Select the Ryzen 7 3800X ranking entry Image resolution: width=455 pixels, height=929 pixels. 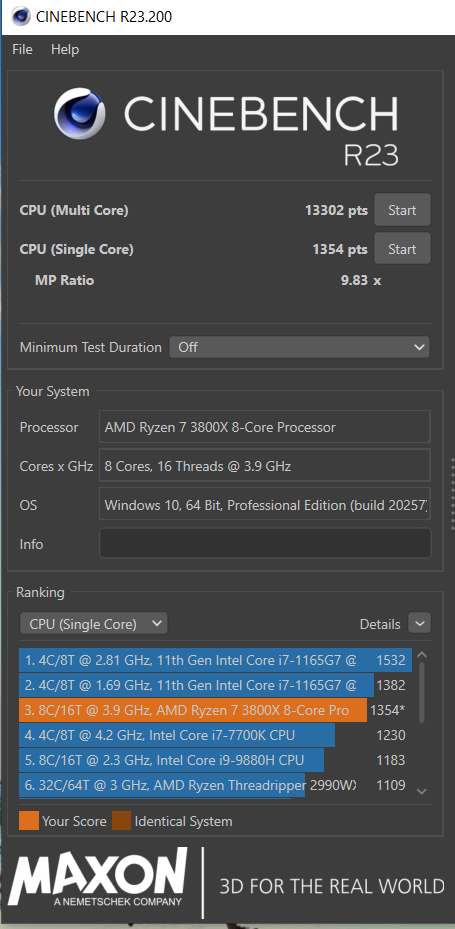coord(213,710)
